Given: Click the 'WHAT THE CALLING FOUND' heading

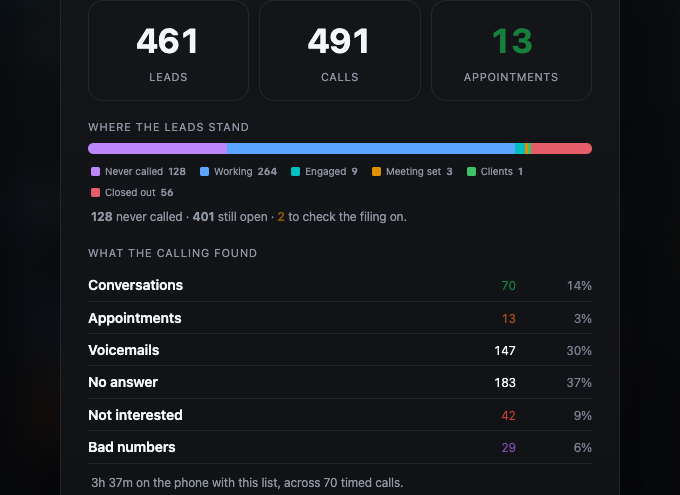Looking at the screenshot, I should [173, 253].
